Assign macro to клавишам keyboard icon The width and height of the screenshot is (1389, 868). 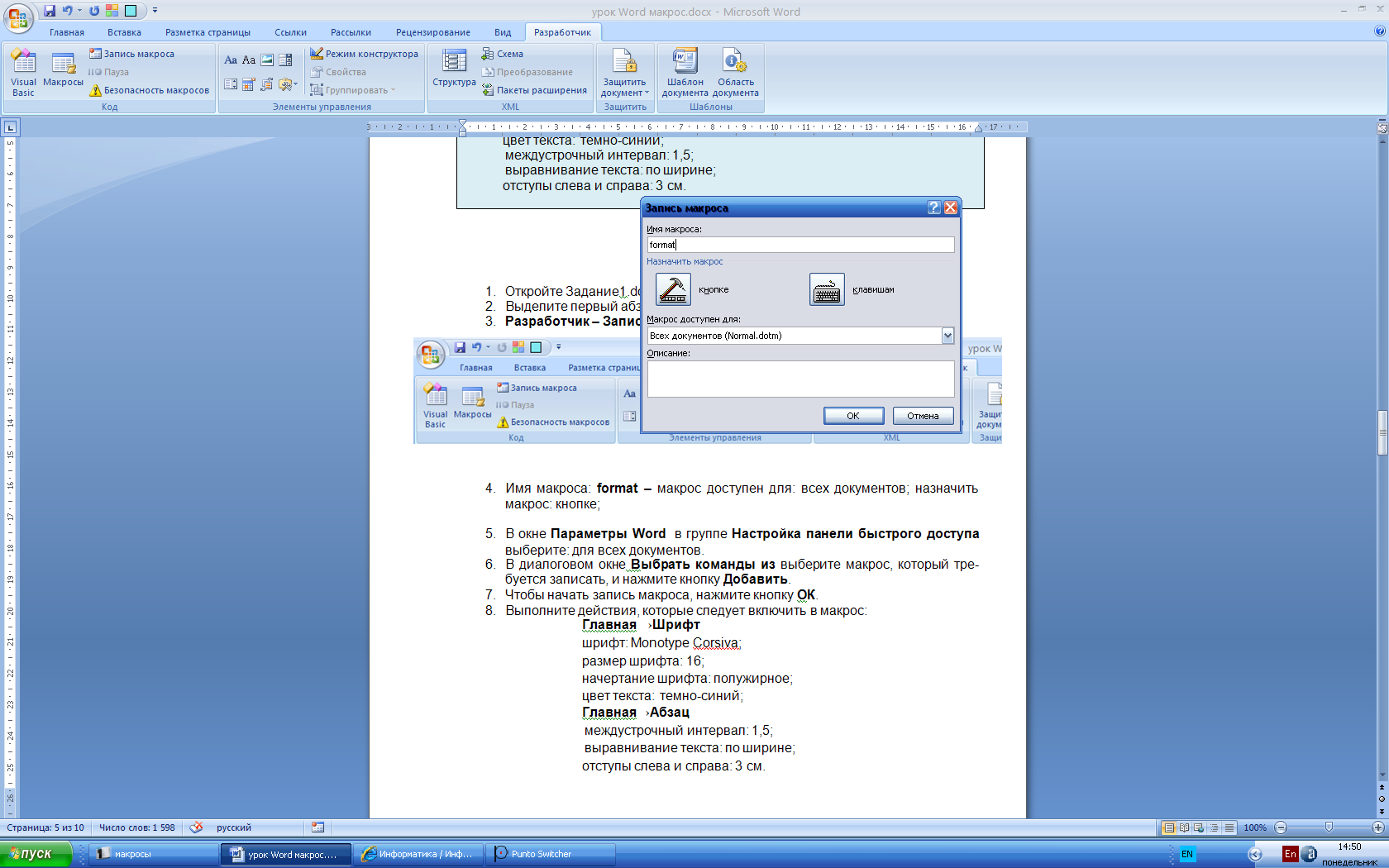827,289
